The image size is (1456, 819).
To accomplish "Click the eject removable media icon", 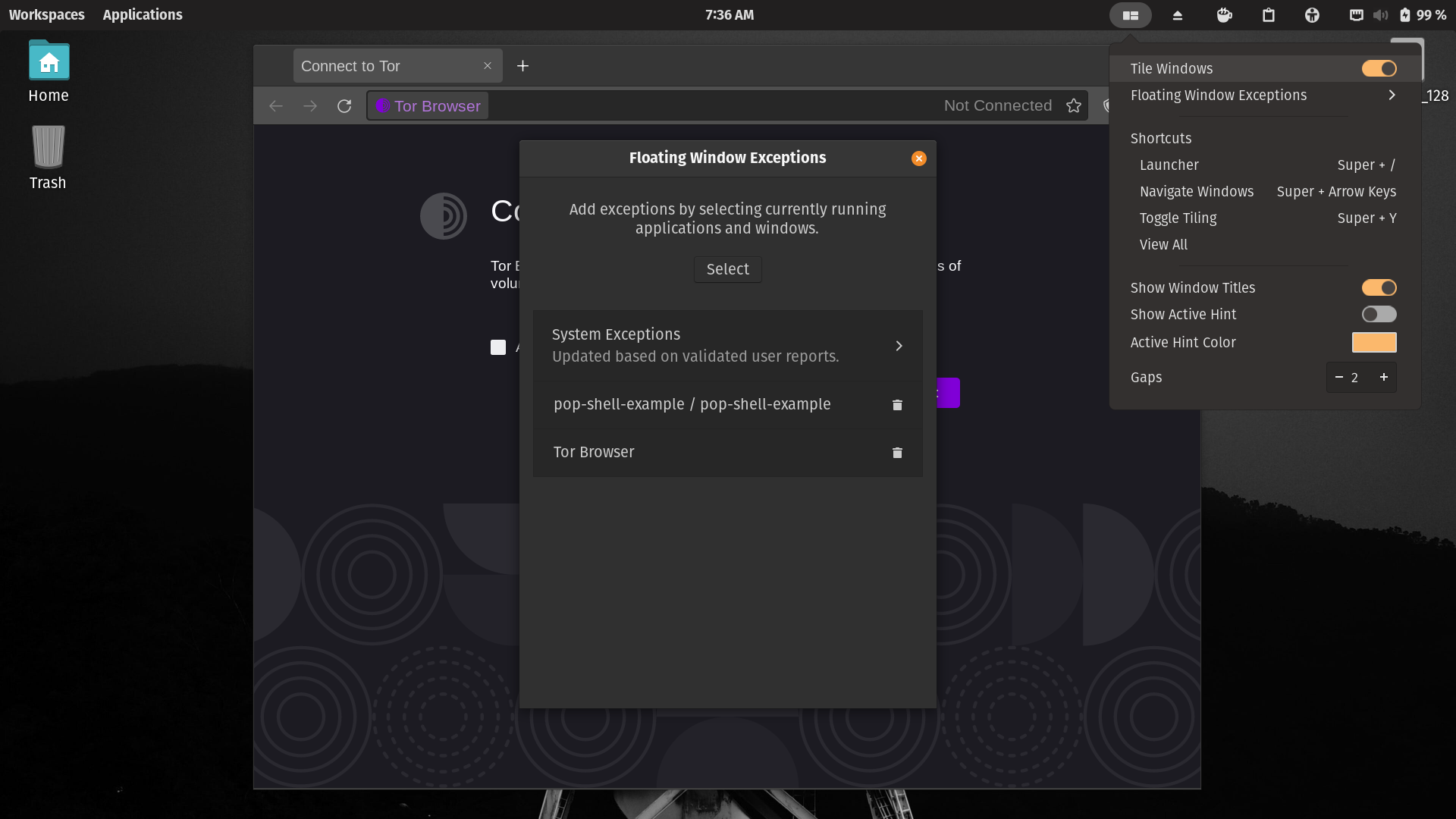I will coord(1176,15).
